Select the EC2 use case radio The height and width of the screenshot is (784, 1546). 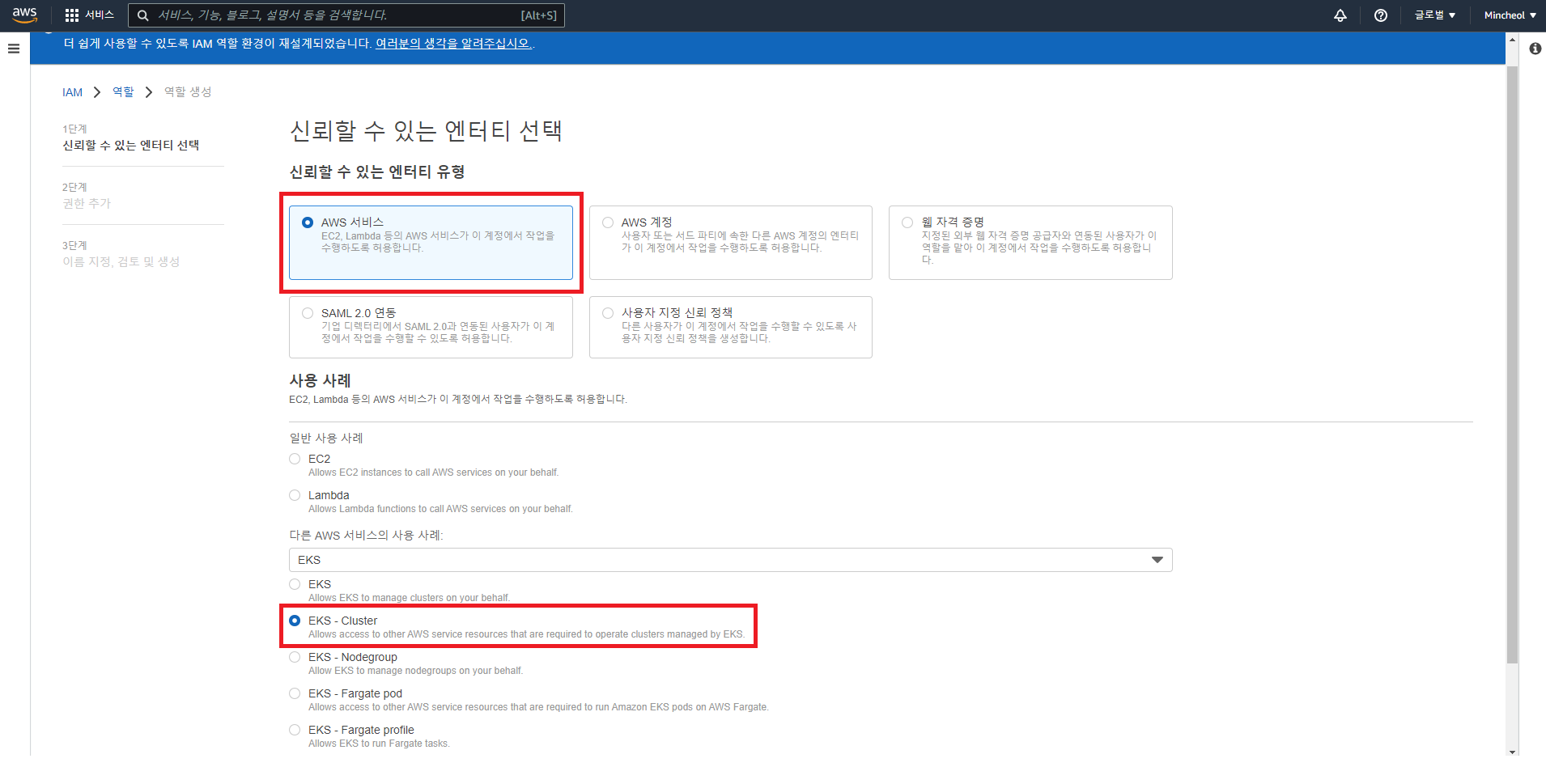click(295, 459)
